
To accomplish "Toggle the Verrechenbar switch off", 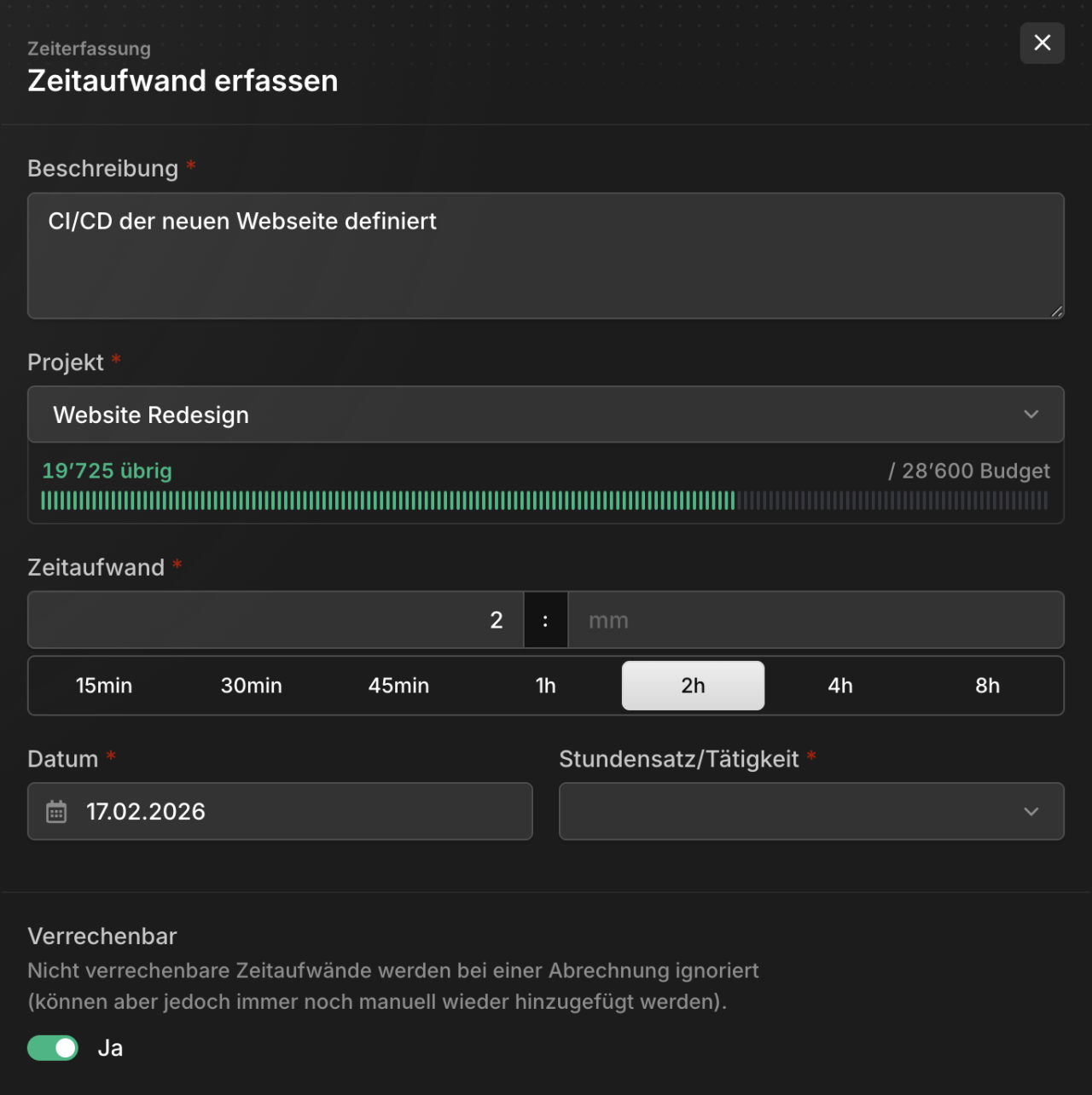I will [53, 1048].
